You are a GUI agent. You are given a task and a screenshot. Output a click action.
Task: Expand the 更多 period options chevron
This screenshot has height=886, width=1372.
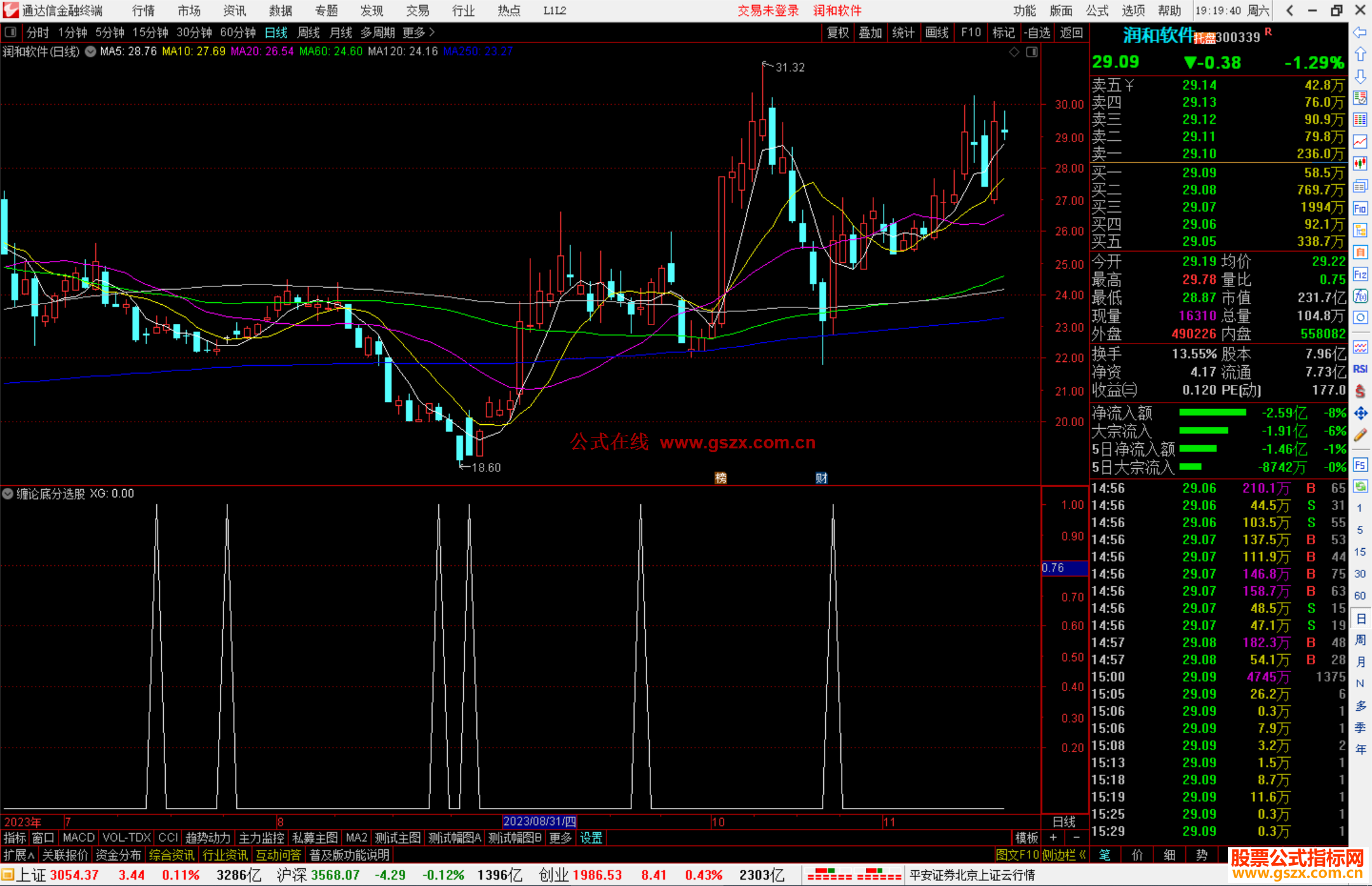(x=432, y=32)
